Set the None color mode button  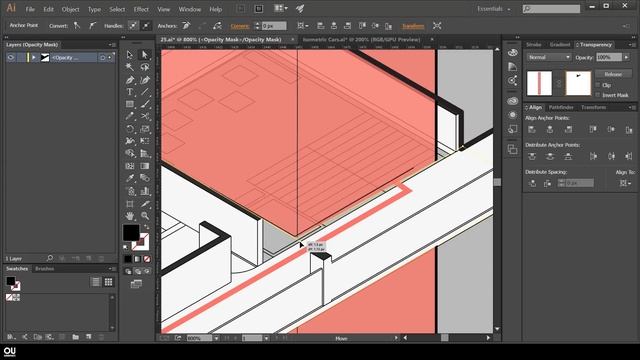(147, 259)
